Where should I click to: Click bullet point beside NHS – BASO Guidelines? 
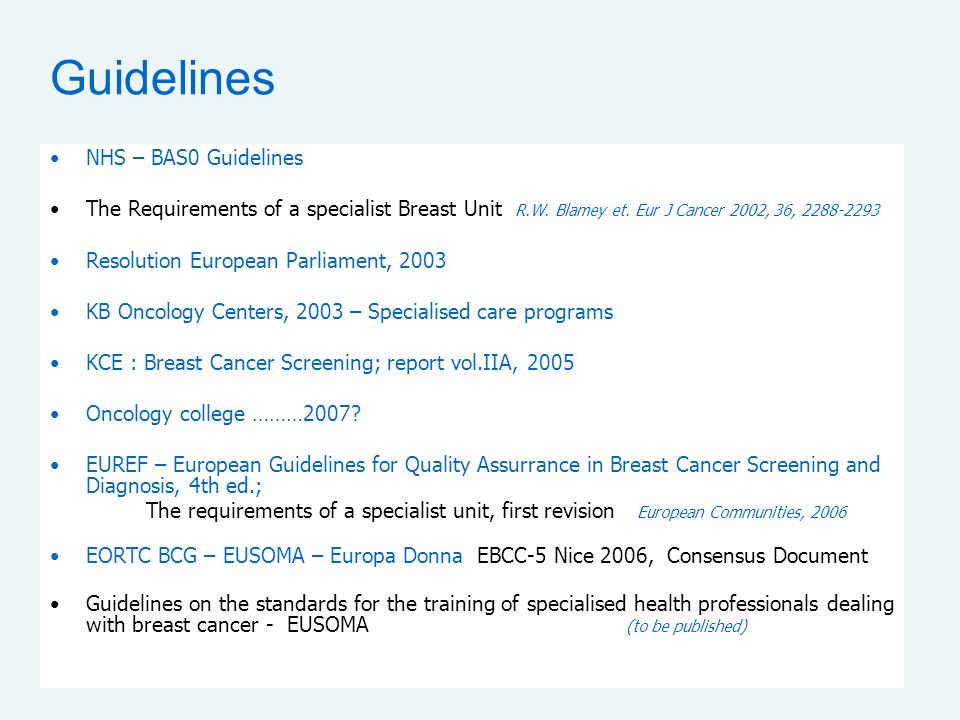(56, 159)
